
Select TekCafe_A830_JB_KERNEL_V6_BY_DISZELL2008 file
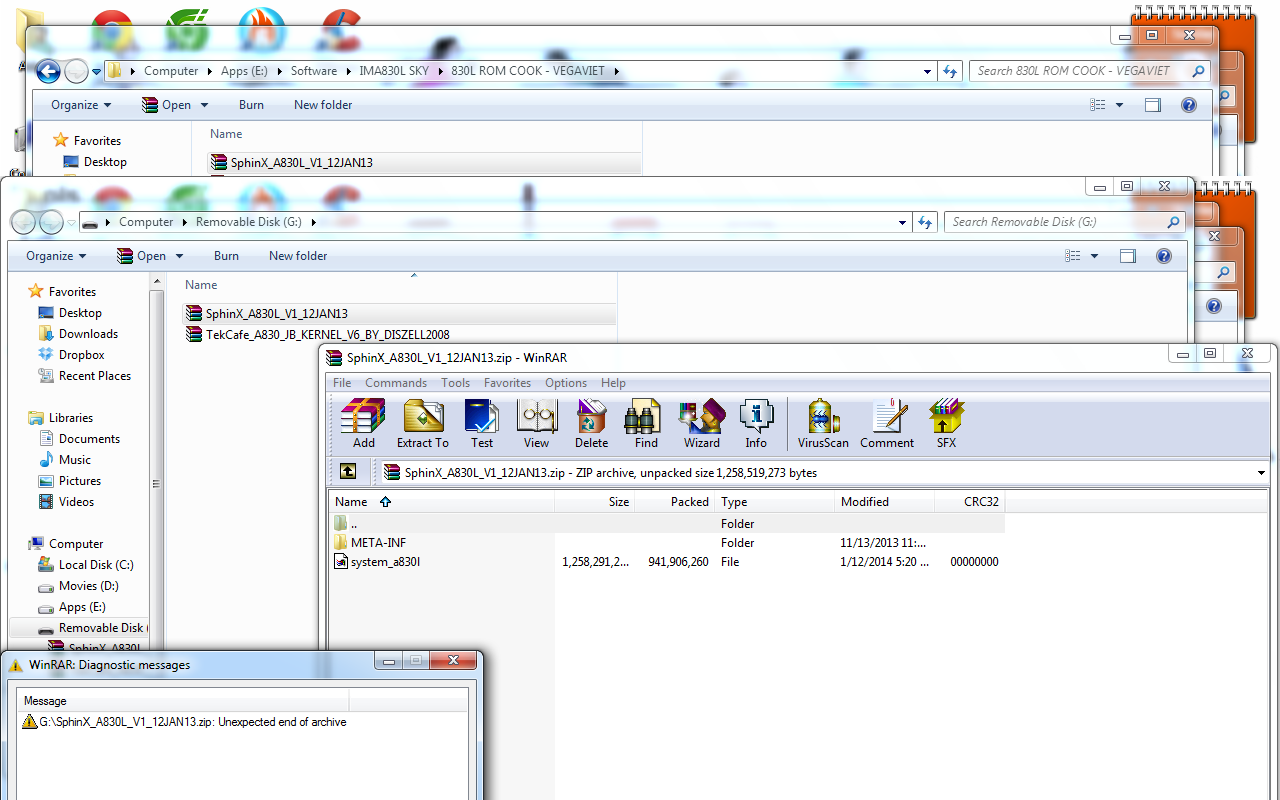[x=318, y=334]
